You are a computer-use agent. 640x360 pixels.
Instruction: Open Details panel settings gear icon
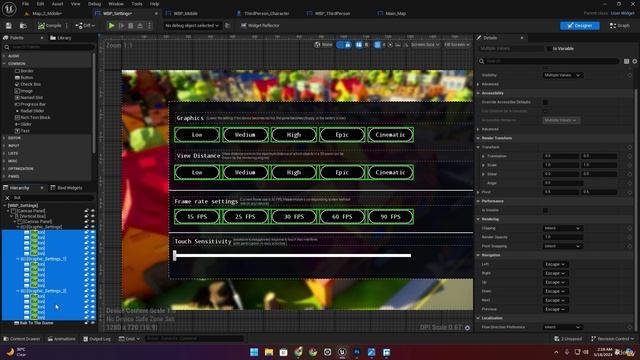point(635,61)
